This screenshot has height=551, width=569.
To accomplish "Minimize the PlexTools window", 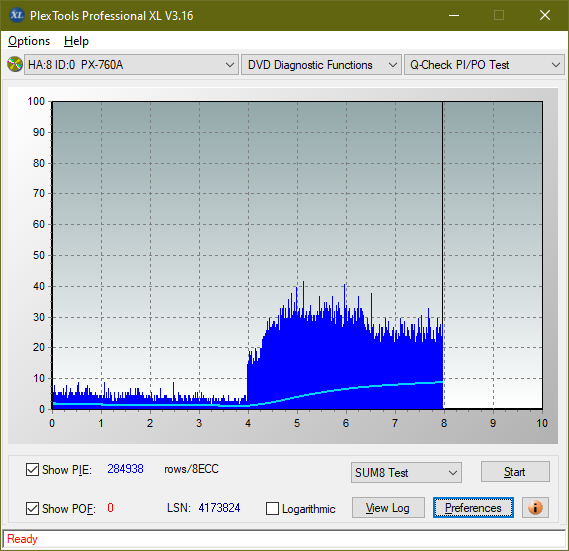I will [x=454, y=15].
